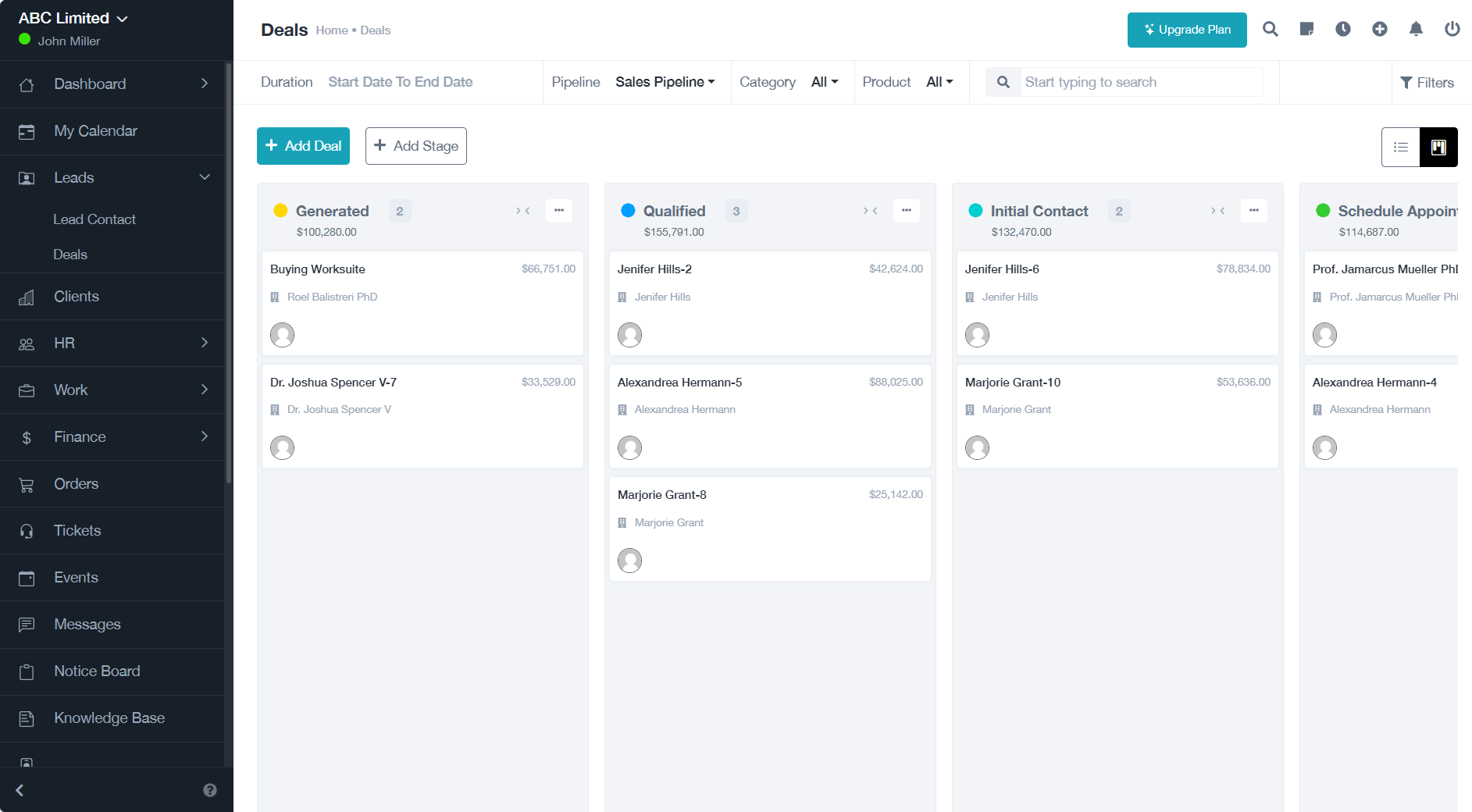Open the search magnifier in top header

(x=1270, y=30)
